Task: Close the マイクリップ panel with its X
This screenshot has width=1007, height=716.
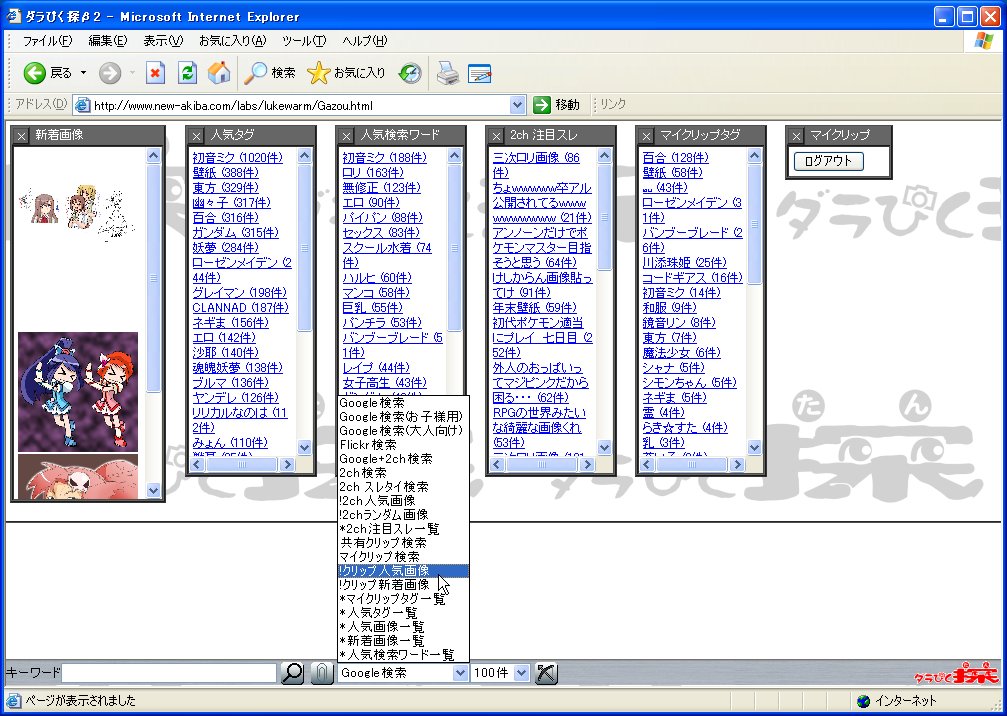Action: 796,135
